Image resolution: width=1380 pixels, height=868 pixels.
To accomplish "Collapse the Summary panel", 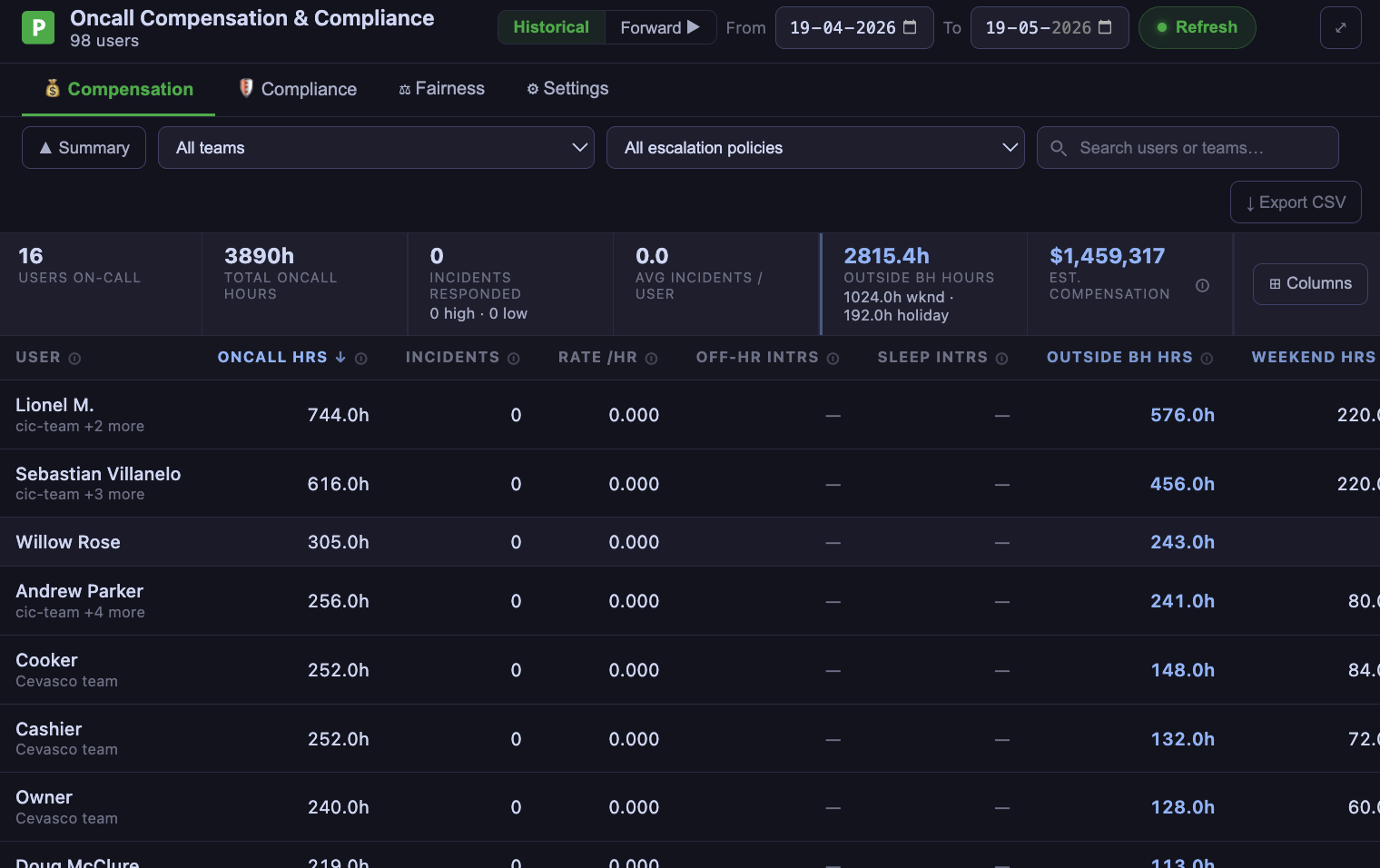I will (84, 148).
